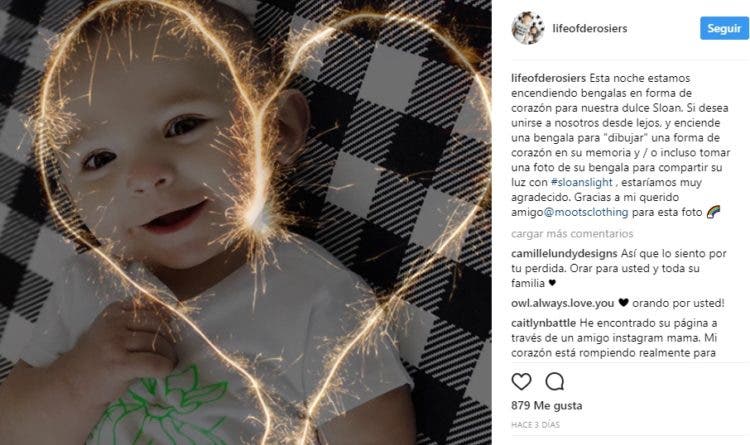Click the post caption text
The image size is (750, 445).
620,145
